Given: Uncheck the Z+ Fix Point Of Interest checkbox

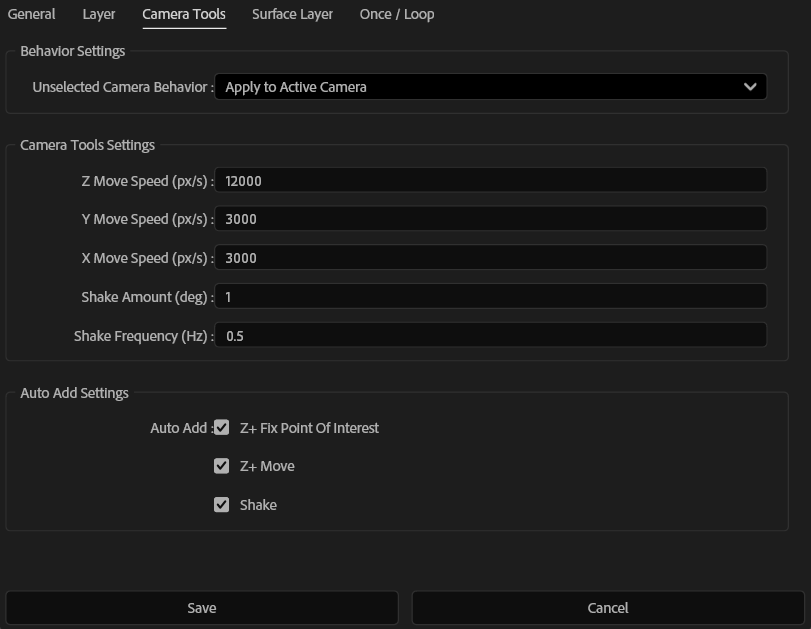Looking at the screenshot, I should tap(220, 427).
